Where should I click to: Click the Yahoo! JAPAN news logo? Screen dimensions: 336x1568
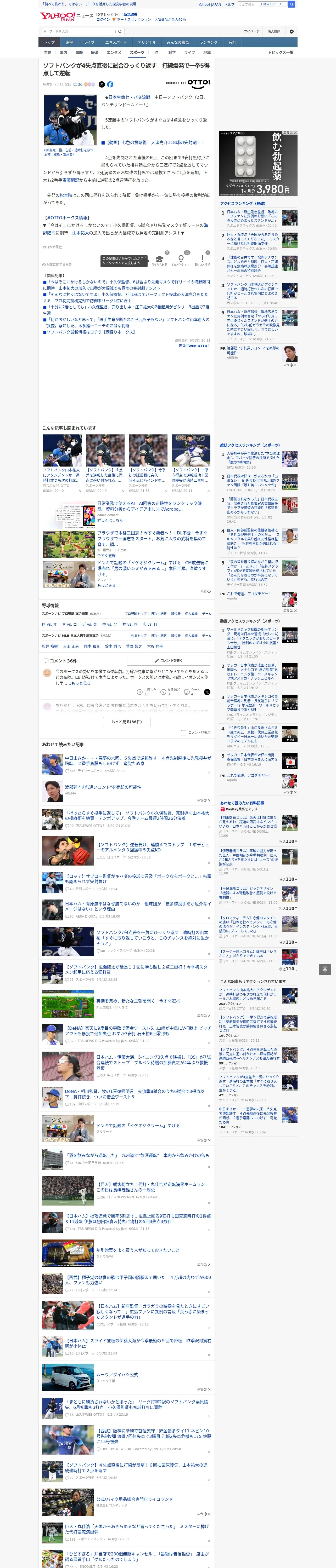click(66, 16)
